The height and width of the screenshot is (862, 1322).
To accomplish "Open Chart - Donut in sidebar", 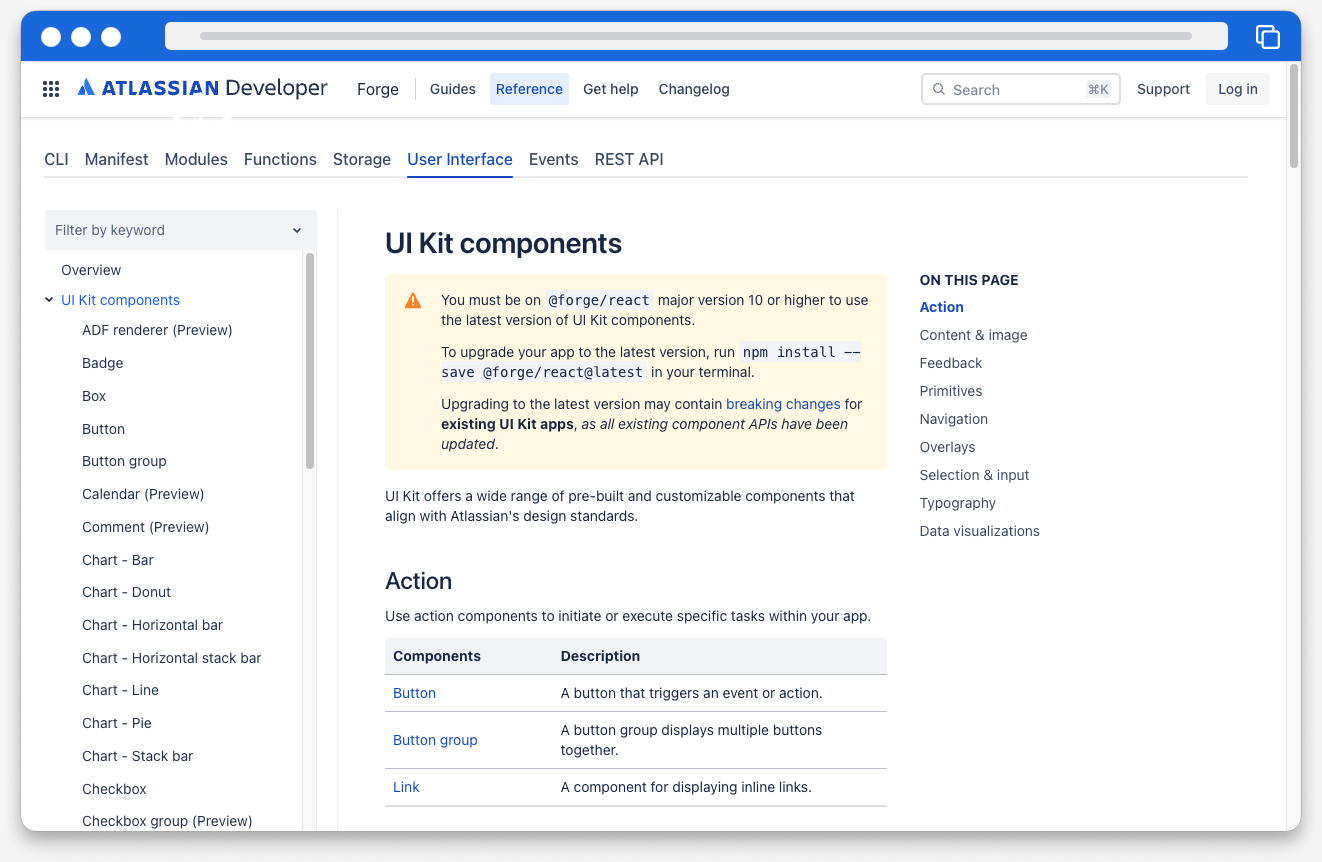I will pyautogui.click(x=127, y=592).
